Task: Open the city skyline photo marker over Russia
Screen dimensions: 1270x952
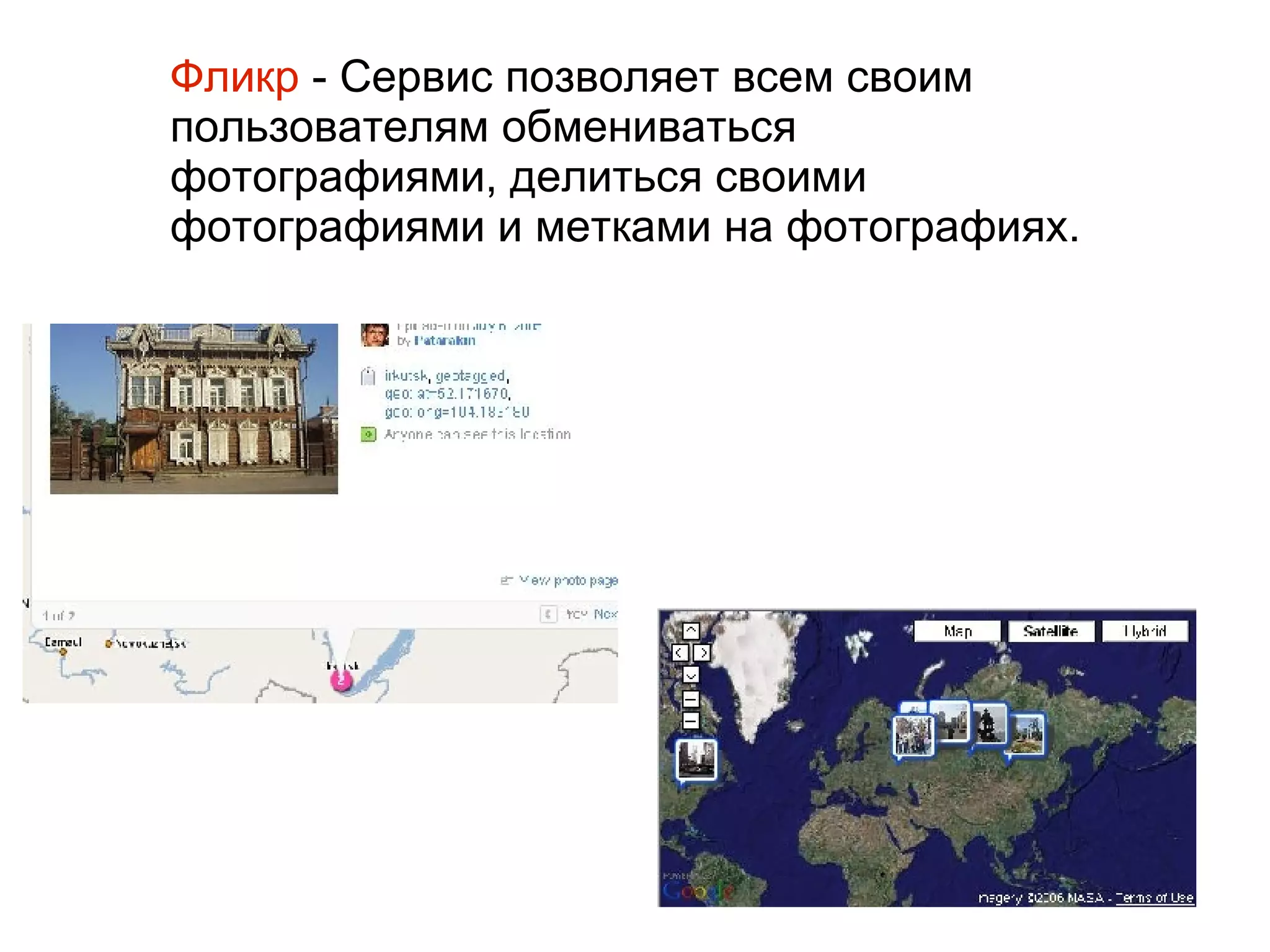Action: (x=950, y=721)
